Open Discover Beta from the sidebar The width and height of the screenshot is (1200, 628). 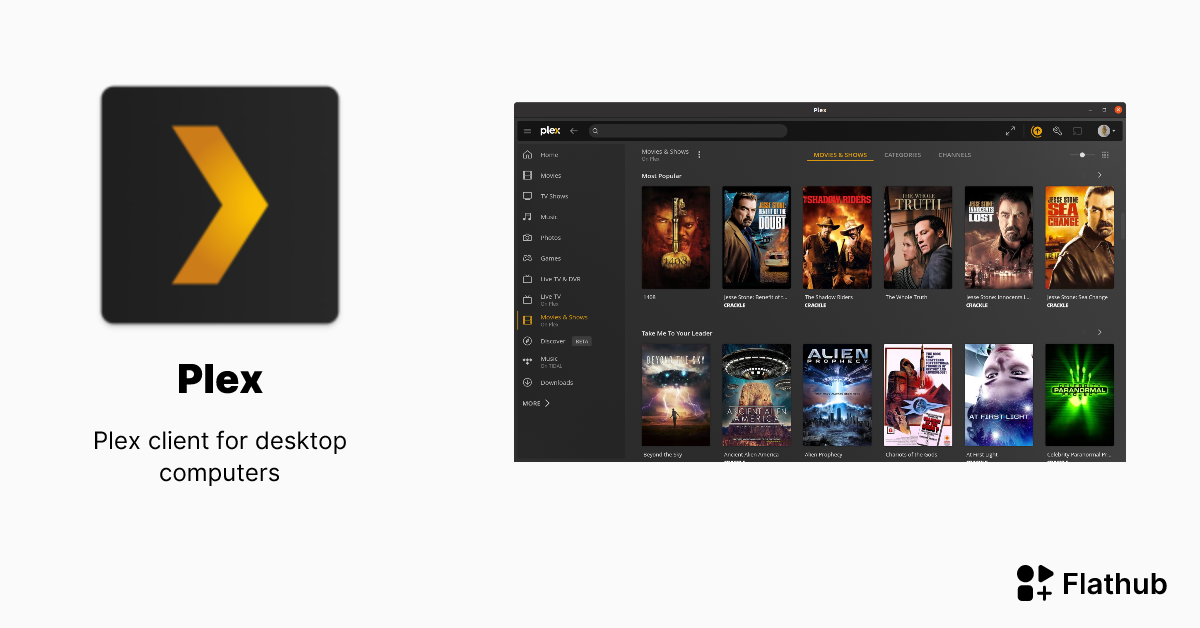(552, 341)
